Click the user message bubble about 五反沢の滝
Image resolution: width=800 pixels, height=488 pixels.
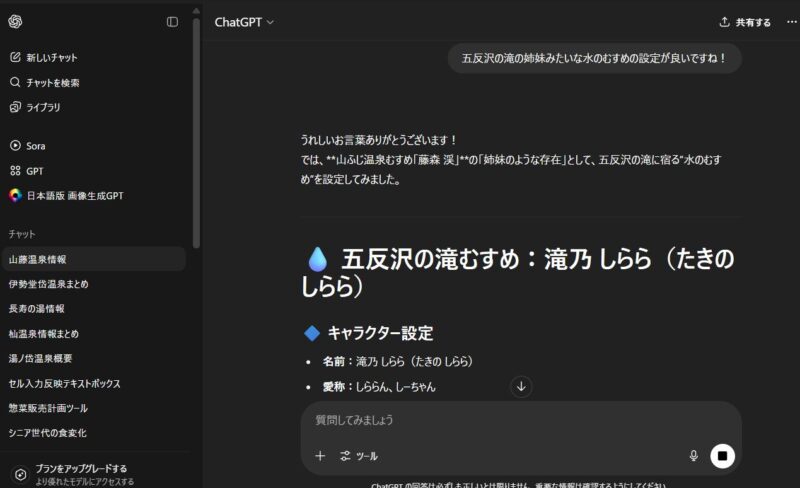(x=594, y=58)
